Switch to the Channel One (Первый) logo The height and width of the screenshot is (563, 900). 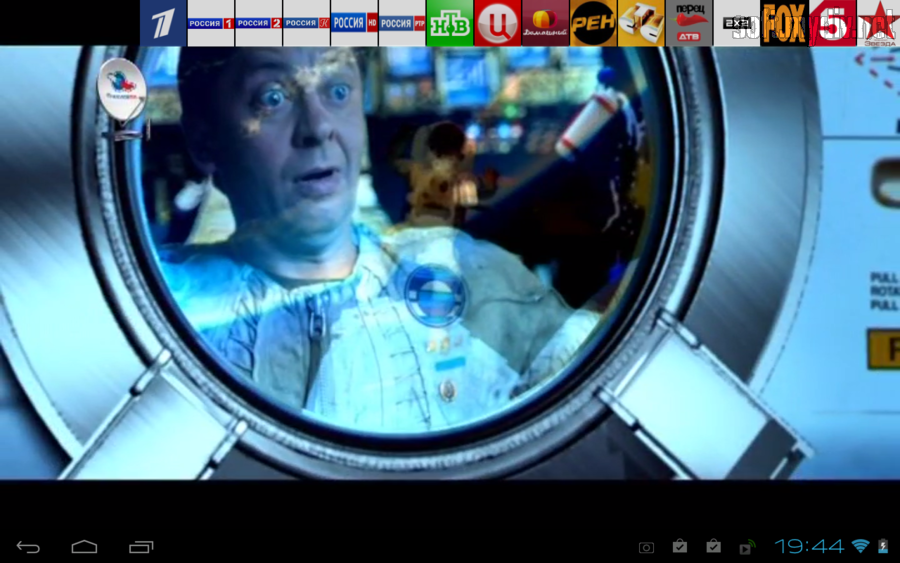click(163, 23)
